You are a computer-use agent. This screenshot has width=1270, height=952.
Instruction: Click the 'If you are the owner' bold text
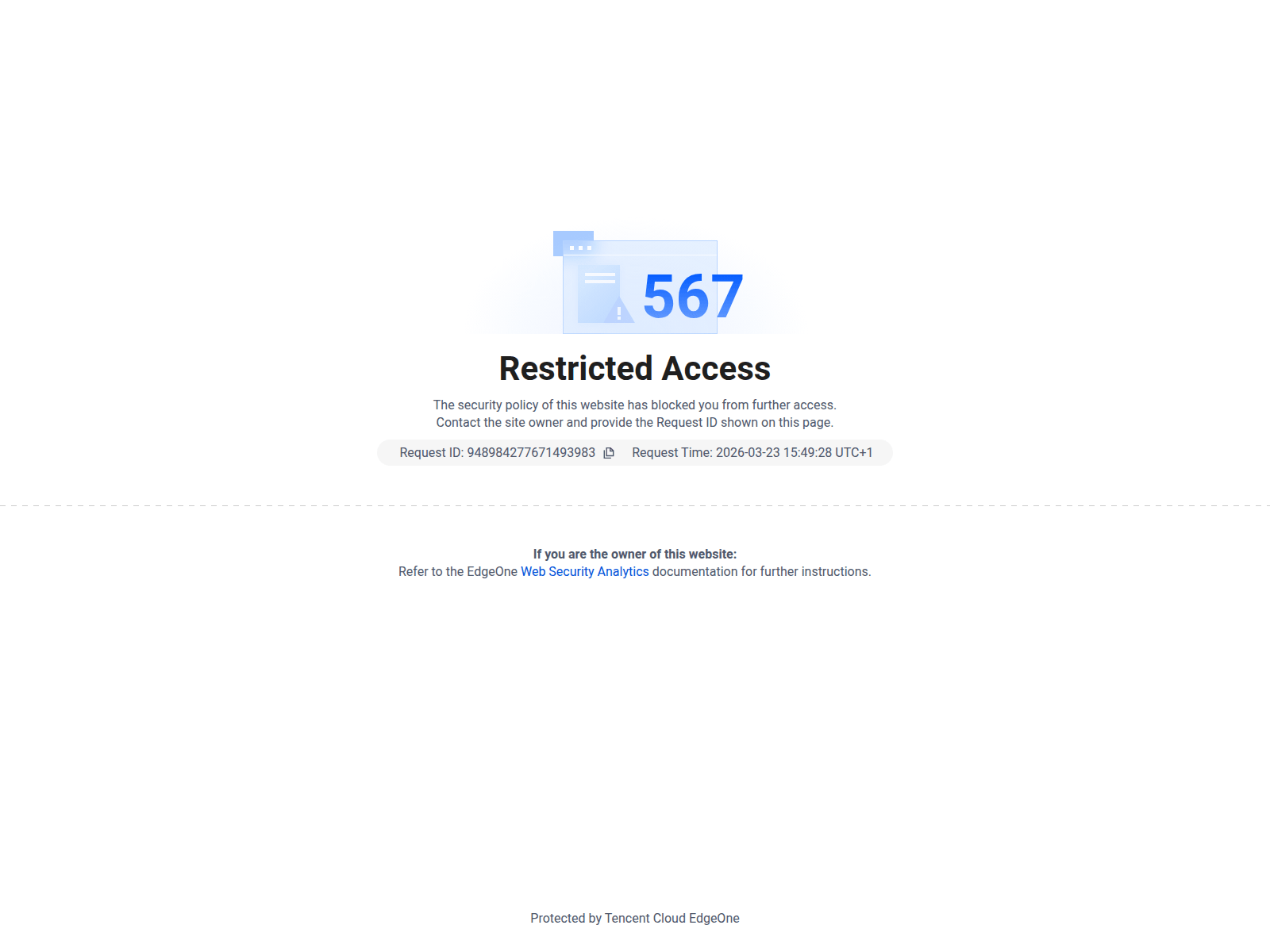coord(635,554)
